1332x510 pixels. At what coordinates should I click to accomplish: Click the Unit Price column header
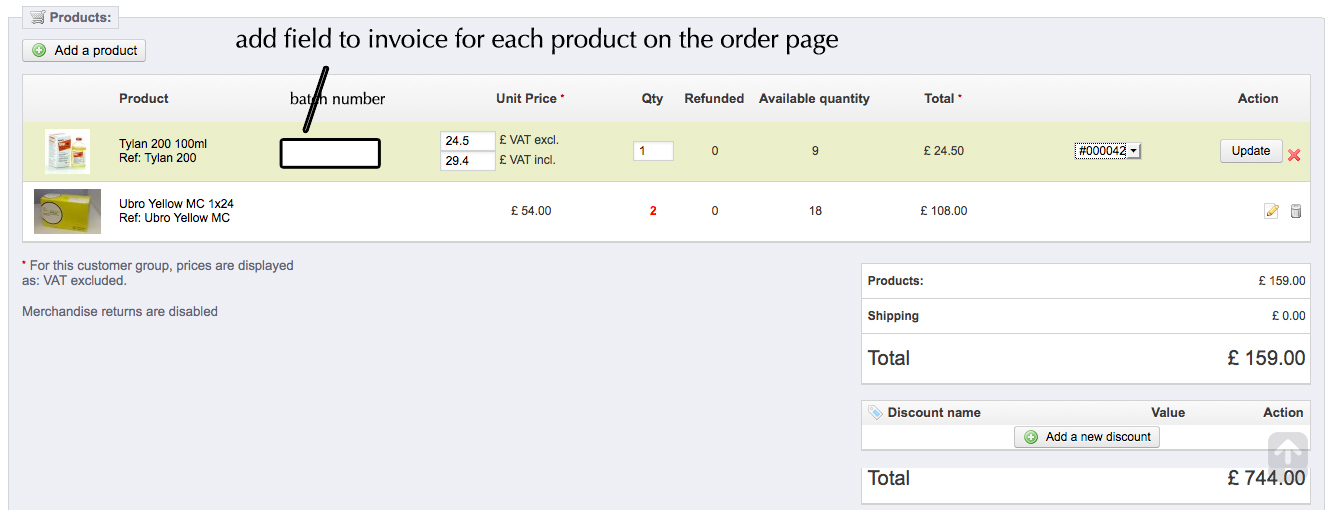[527, 99]
